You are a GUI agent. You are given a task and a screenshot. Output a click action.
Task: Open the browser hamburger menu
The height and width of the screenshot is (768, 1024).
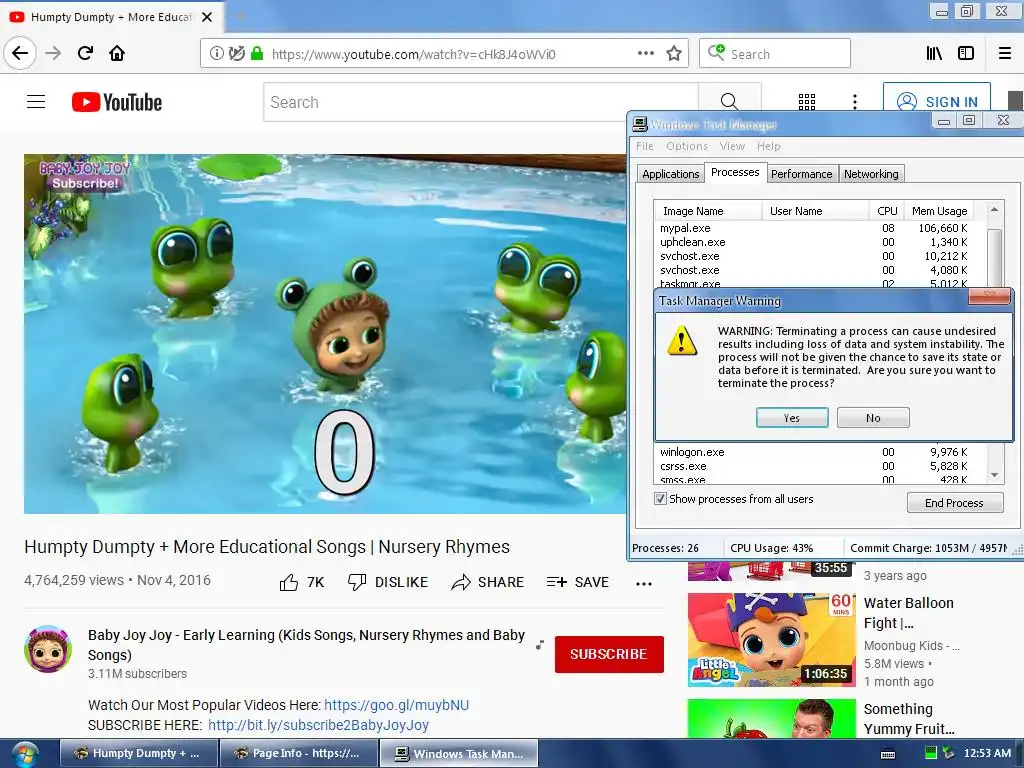(1005, 54)
